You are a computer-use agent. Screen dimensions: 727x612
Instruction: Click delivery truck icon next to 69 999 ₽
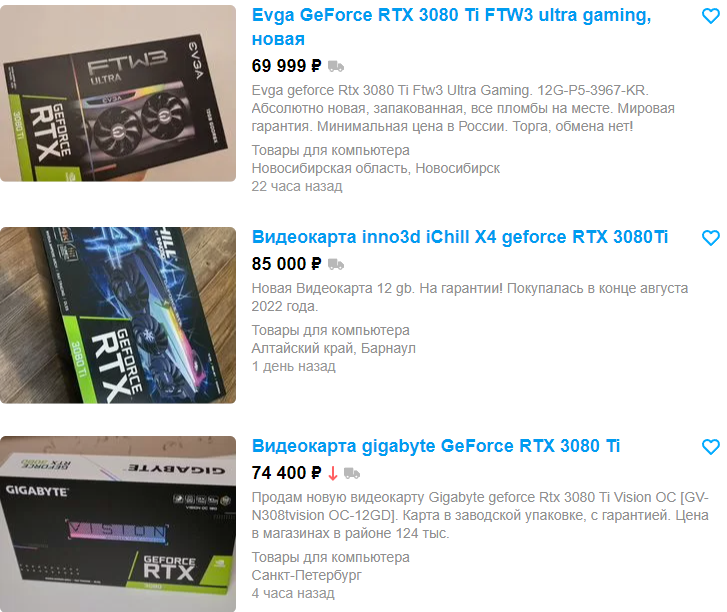pyautogui.click(x=336, y=66)
